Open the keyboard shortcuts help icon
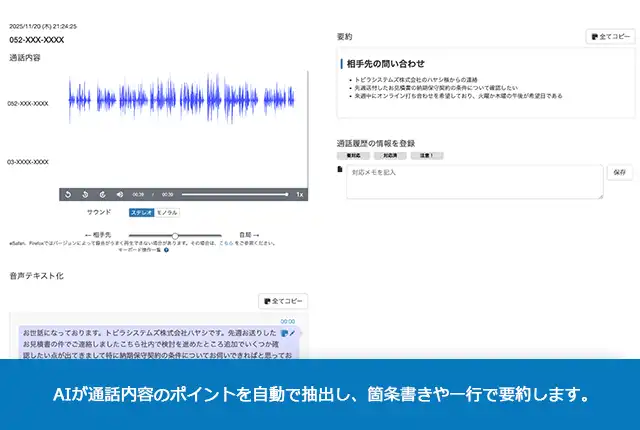The image size is (640, 430). pos(166,249)
